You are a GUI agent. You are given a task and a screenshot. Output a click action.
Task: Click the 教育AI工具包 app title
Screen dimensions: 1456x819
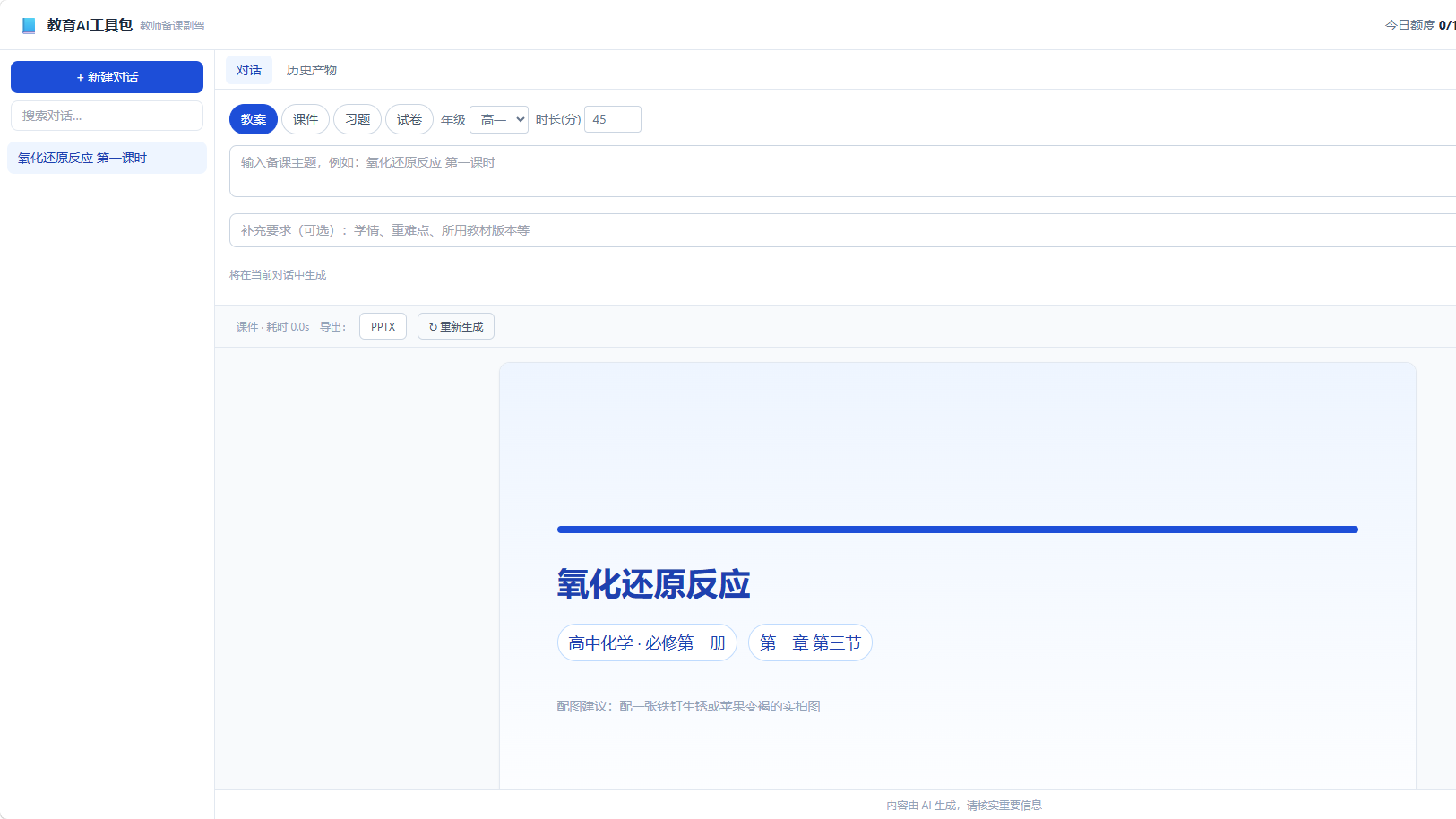tap(90, 25)
